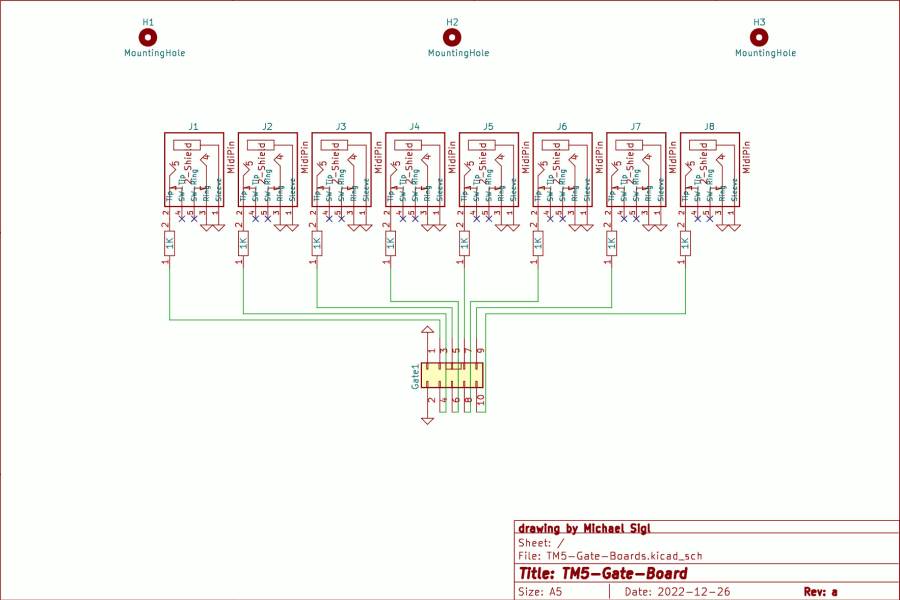Click the ground symbol below Gate1 pin 2
This screenshot has height=600, width=900.
[427, 419]
